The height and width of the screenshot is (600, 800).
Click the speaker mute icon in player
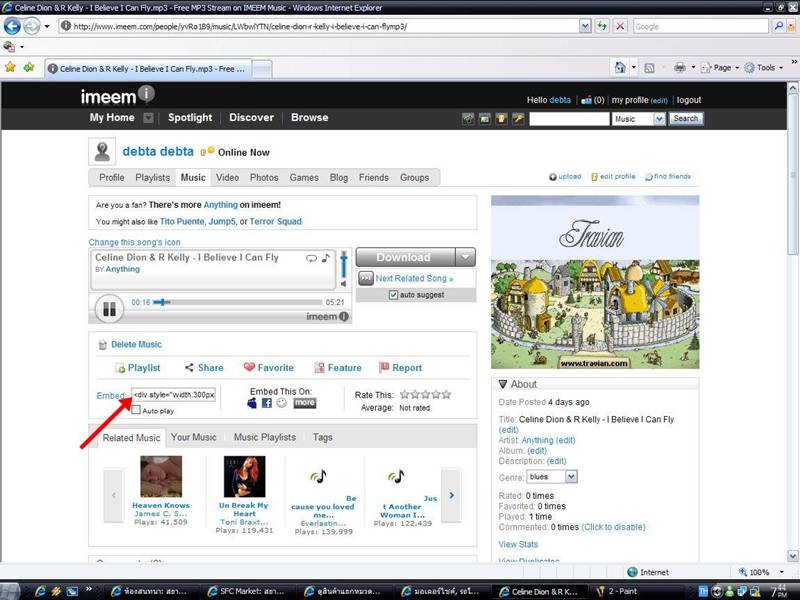coord(343,284)
